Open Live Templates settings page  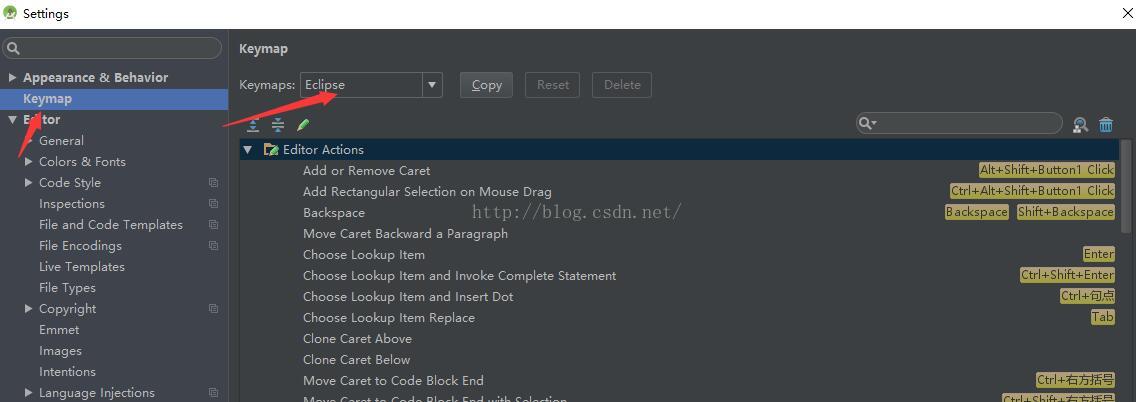click(81, 267)
